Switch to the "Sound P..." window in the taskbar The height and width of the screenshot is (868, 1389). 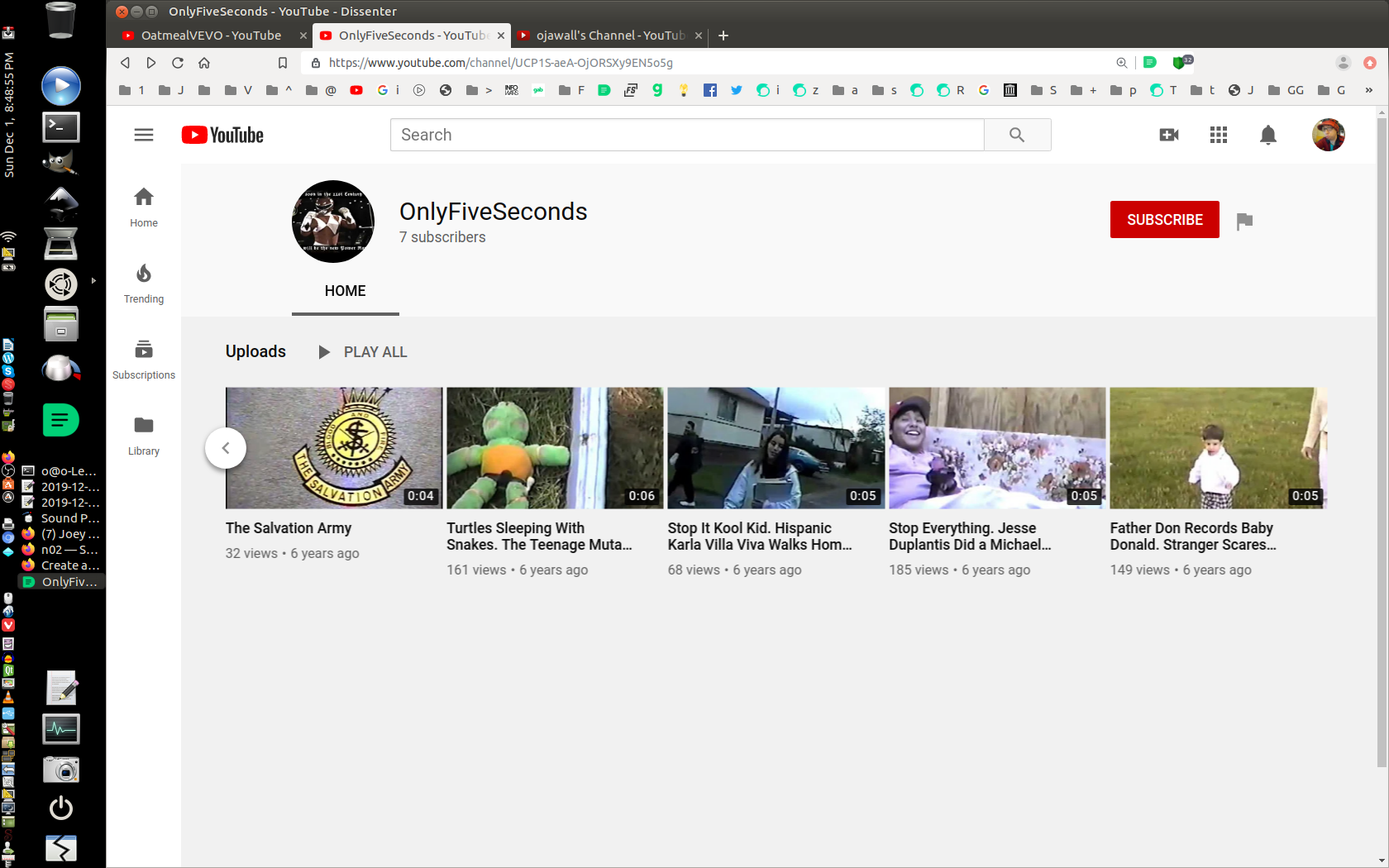click(x=61, y=518)
